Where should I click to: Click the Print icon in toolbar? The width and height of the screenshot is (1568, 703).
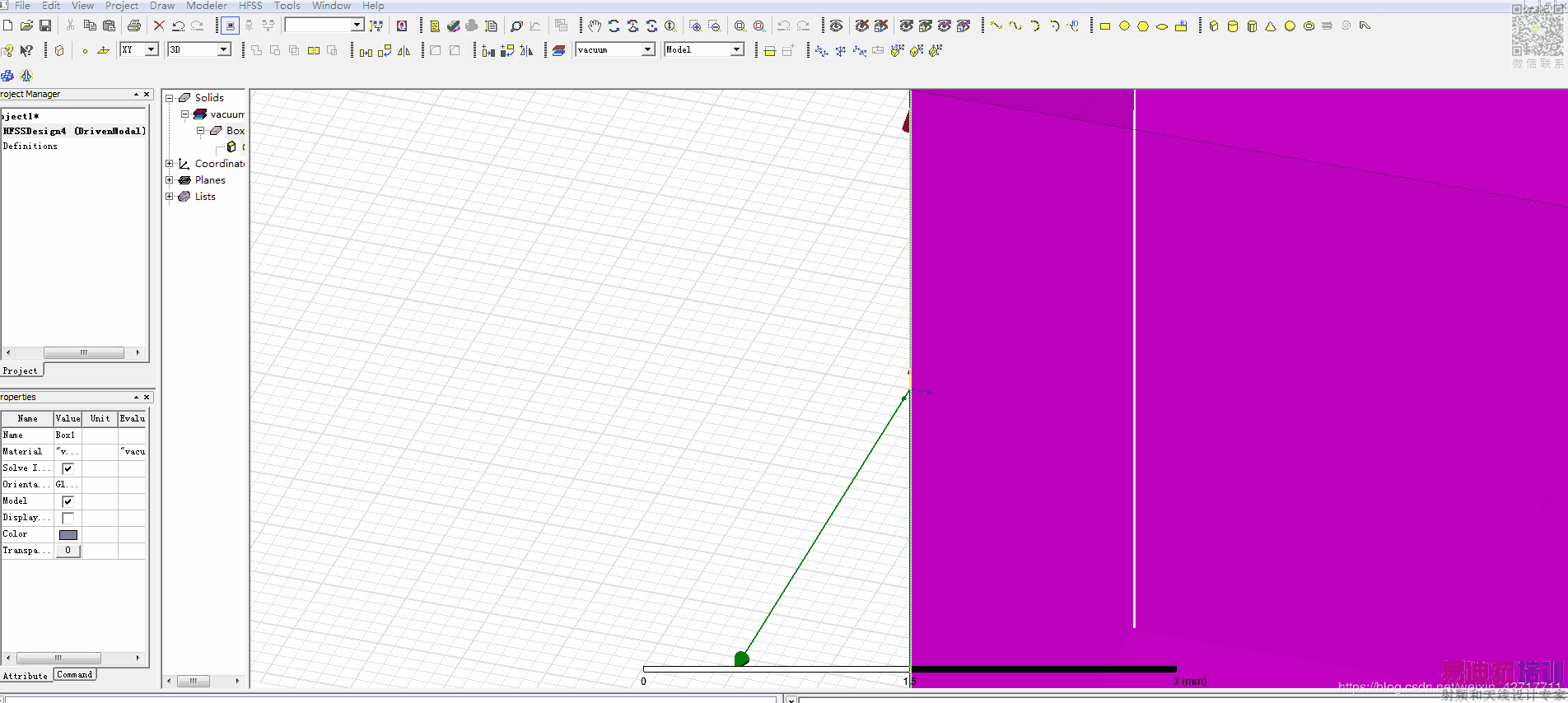[x=134, y=26]
